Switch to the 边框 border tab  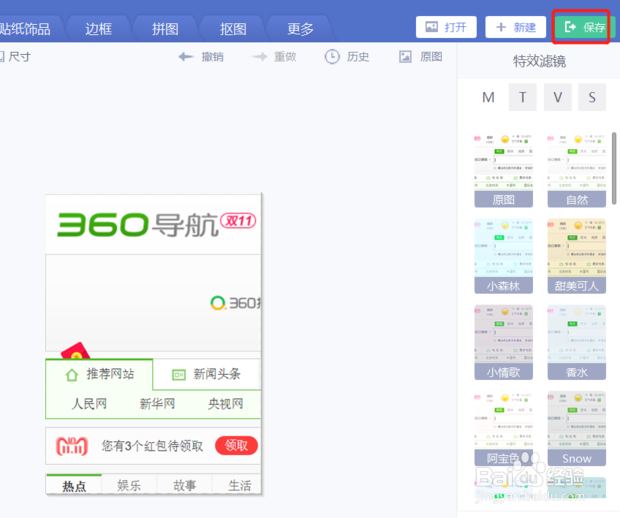click(x=98, y=28)
